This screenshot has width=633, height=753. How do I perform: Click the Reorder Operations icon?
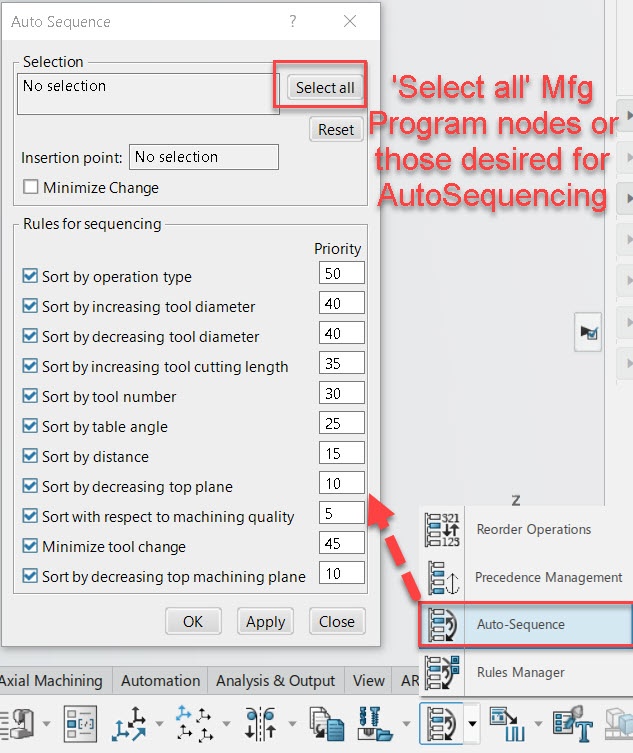[442, 530]
